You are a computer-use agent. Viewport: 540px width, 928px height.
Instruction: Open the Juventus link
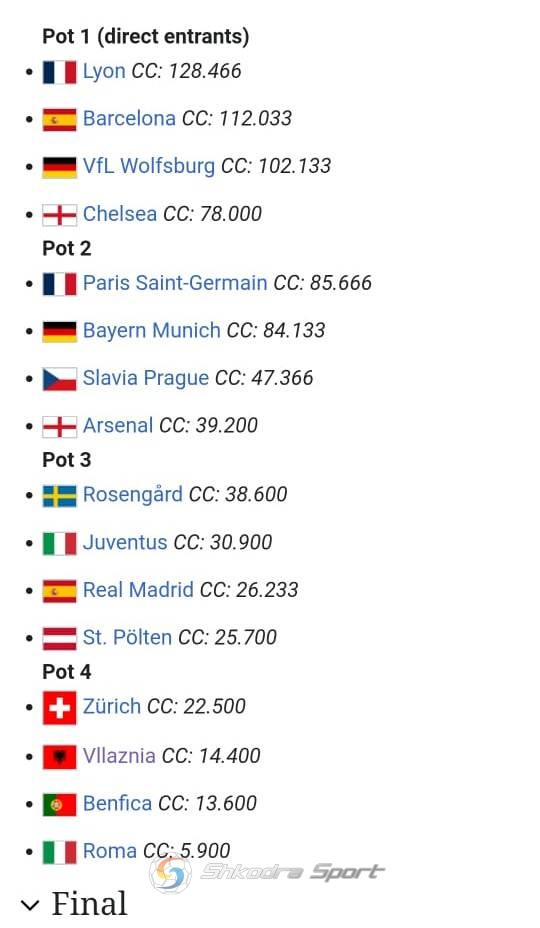tap(125, 542)
